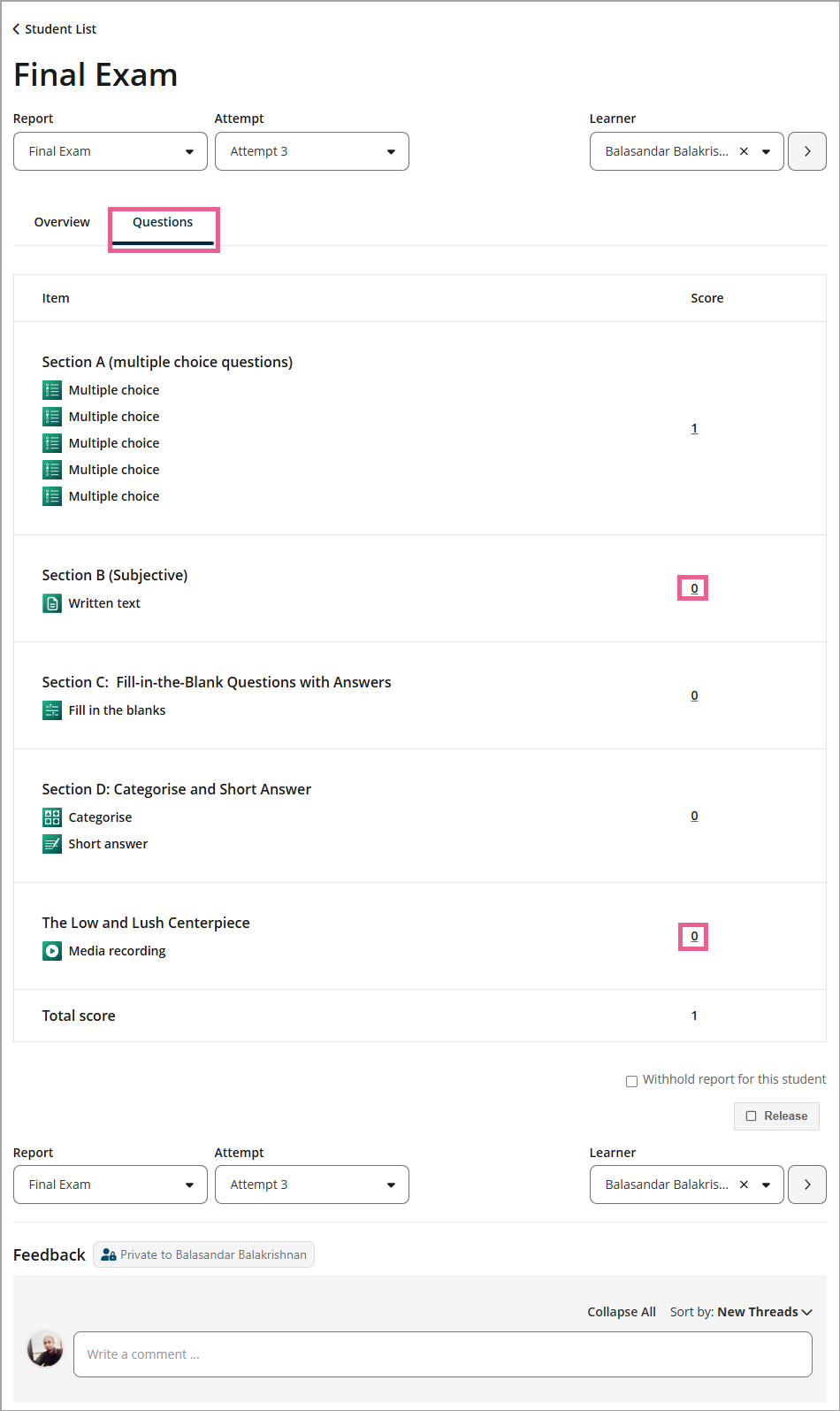Screen dimensions: 840x1411
Task: Click the Fill in the blanks icon
Action: (x=52, y=710)
